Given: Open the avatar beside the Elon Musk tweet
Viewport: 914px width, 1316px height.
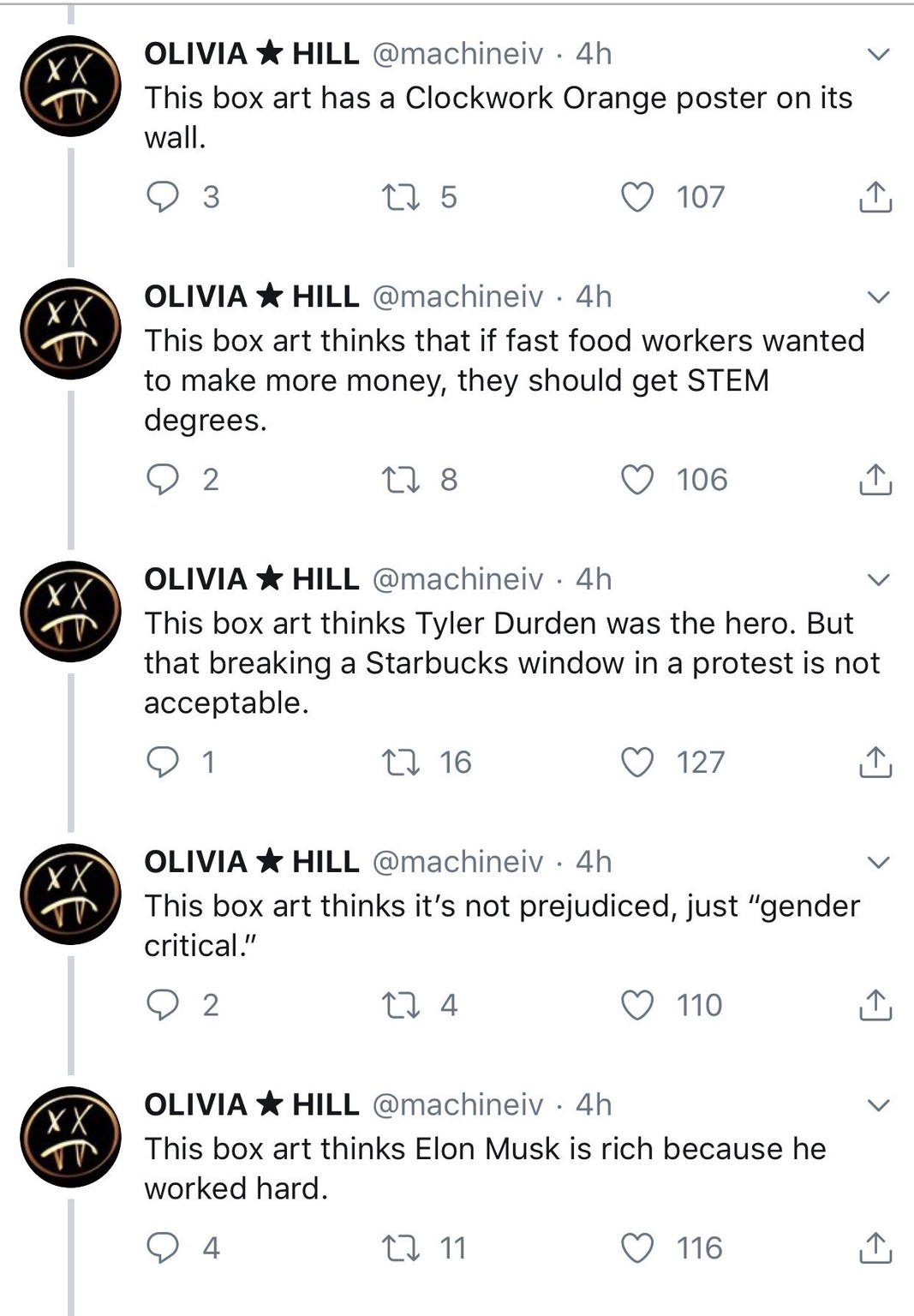Looking at the screenshot, I should coord(70,1137).
